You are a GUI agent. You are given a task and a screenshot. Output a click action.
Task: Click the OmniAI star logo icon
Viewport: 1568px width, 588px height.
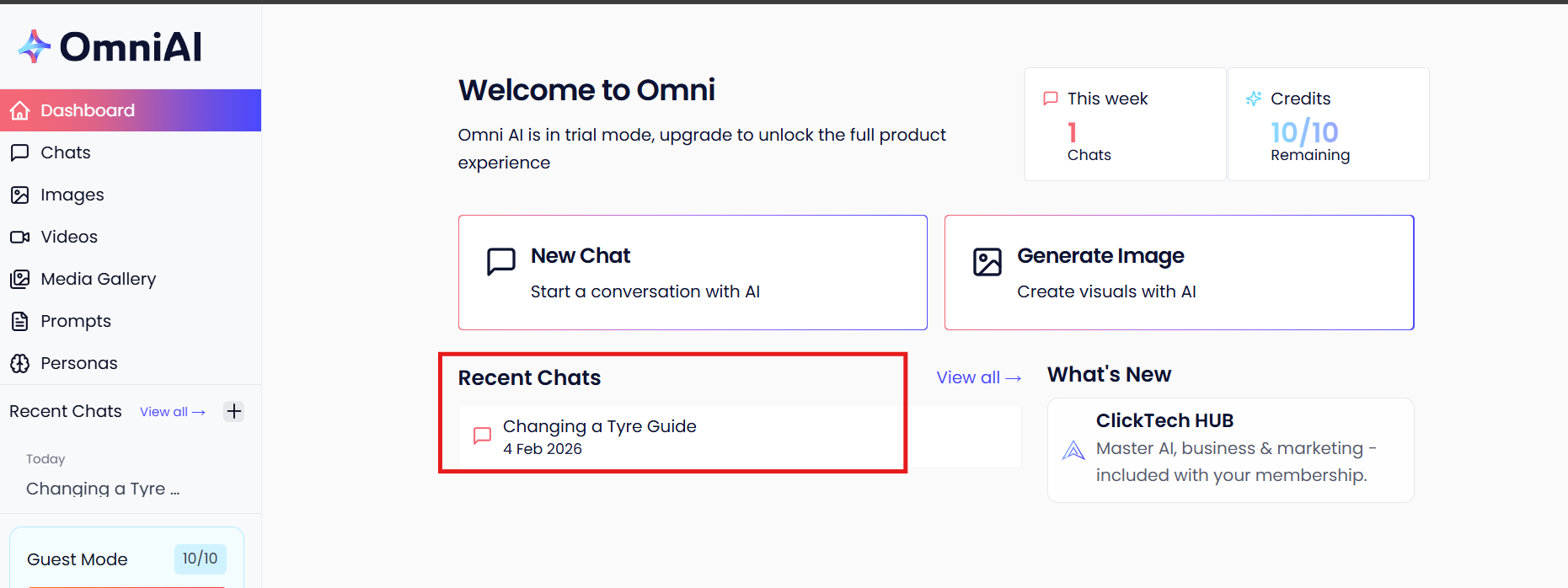coord(35,46)
